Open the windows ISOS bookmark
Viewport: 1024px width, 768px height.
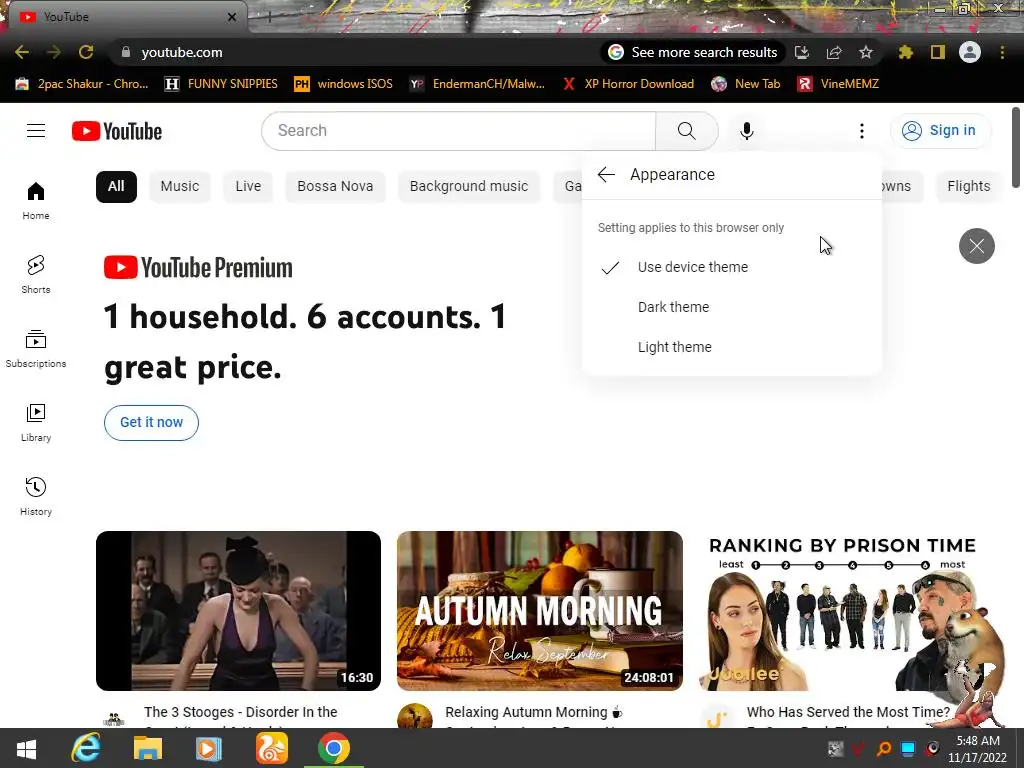[344, 84]
